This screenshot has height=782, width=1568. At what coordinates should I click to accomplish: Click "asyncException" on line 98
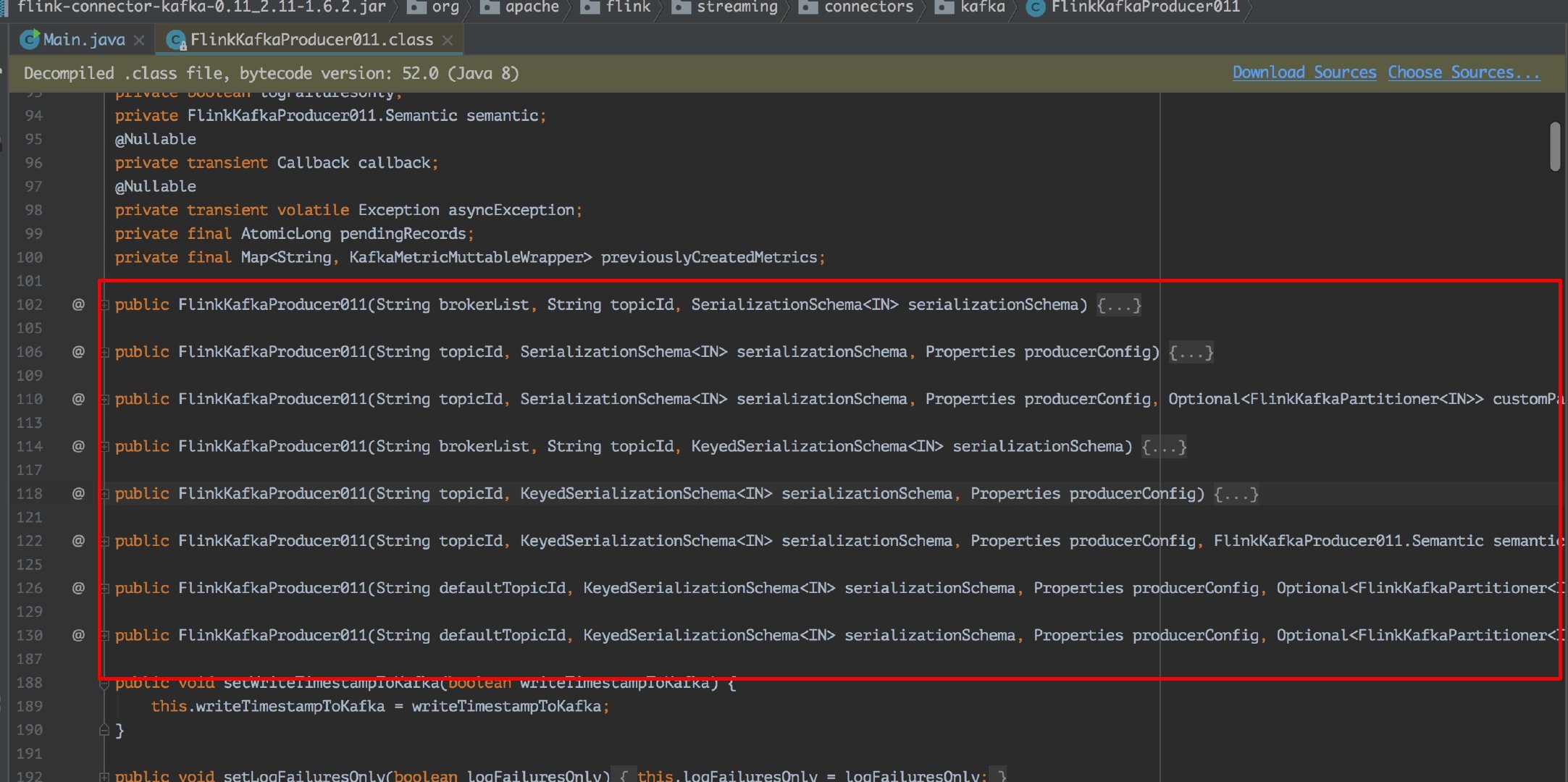click(511, 210)
